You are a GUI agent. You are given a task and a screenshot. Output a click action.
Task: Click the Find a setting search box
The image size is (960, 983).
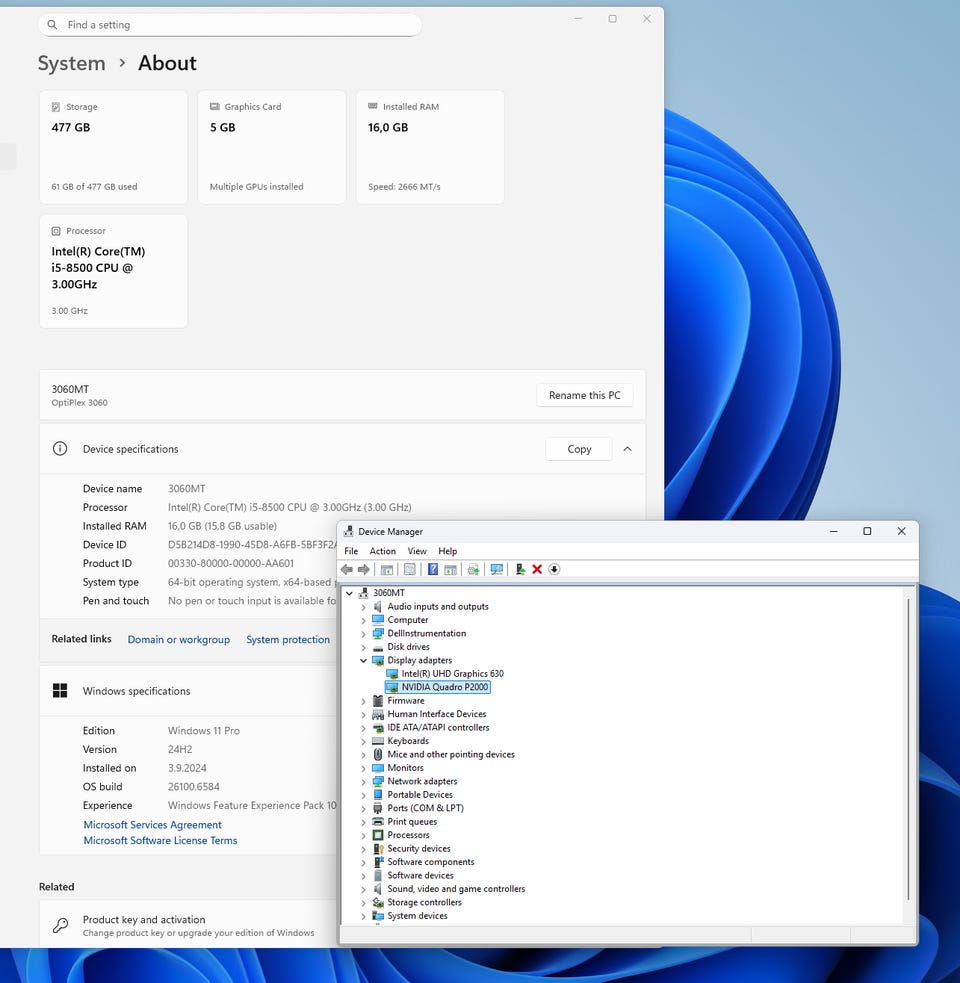tap(230, 25)
